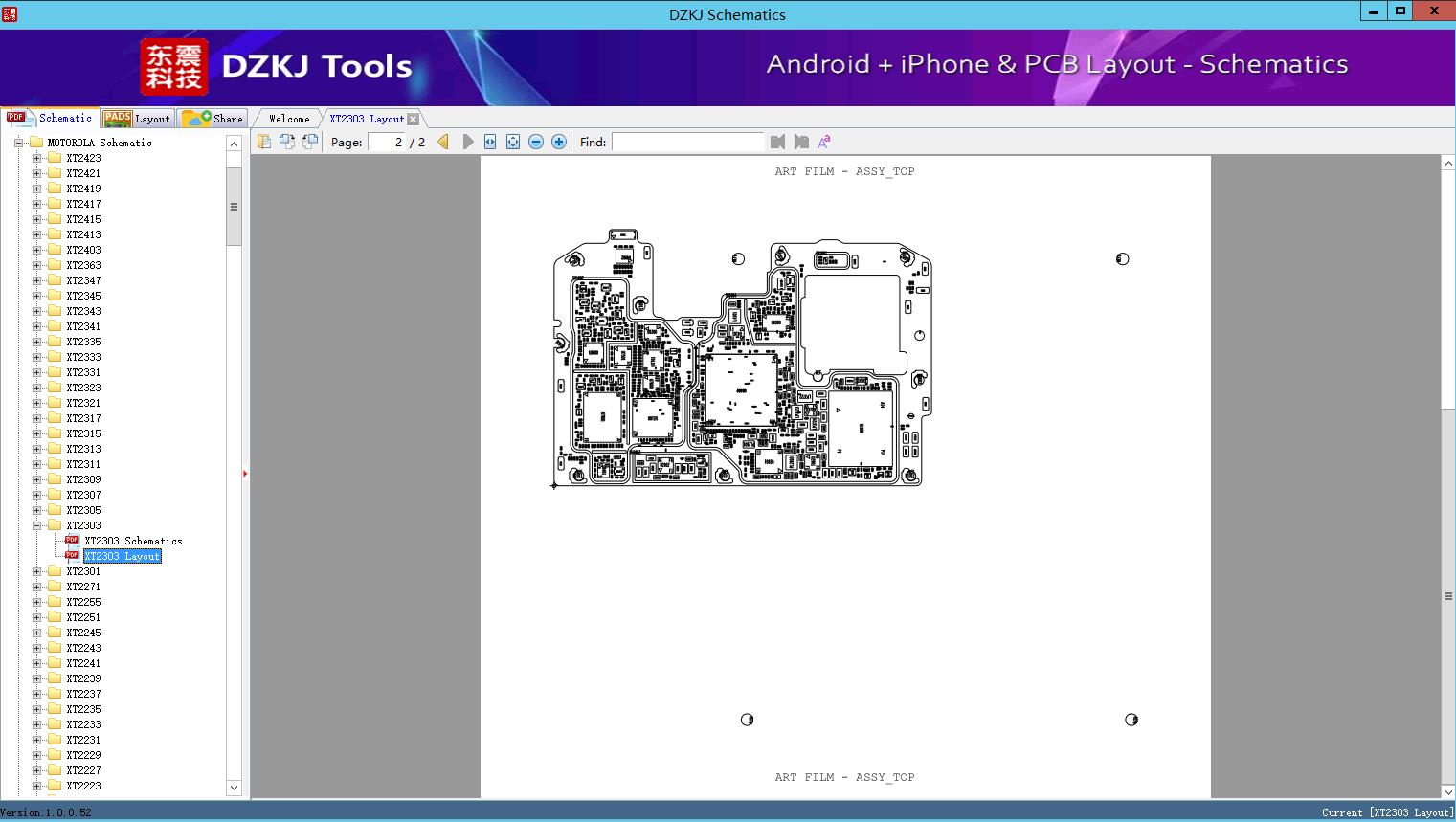Expand the XT2423 folder
Screen dimensions: 1456x822
(x=36, y=158)
